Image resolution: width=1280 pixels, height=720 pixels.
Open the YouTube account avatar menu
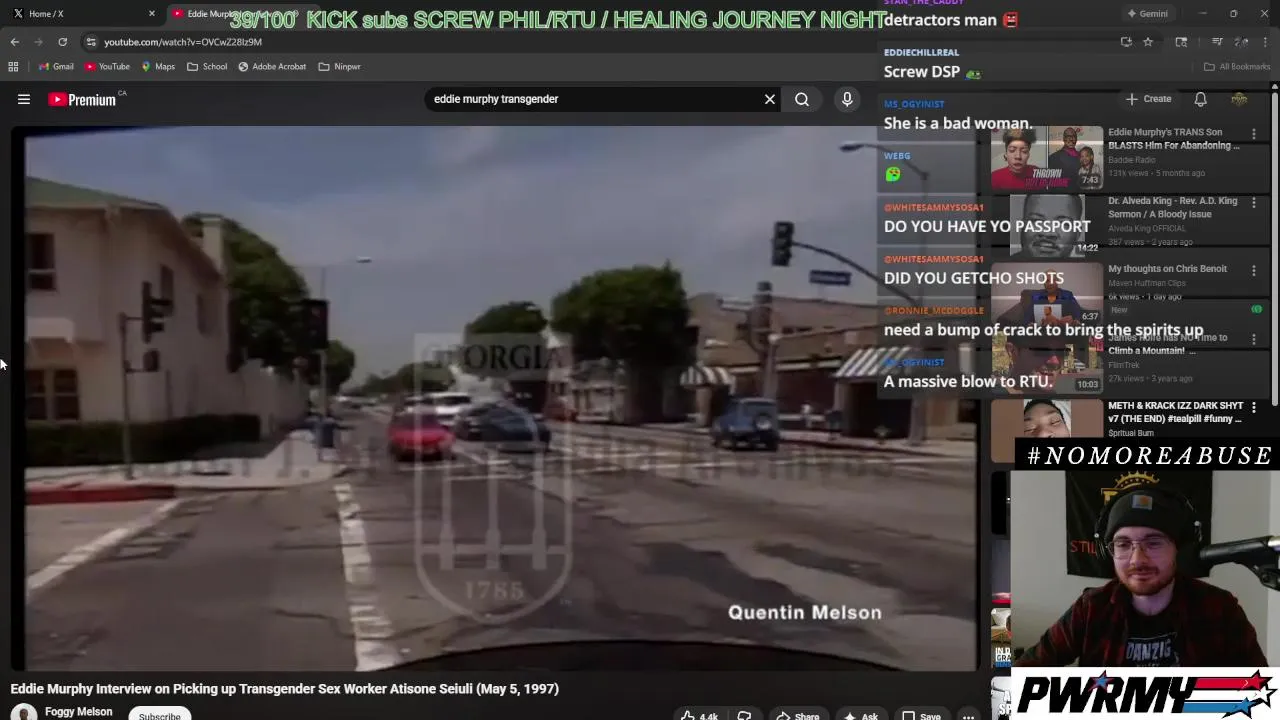(1239, 99)
